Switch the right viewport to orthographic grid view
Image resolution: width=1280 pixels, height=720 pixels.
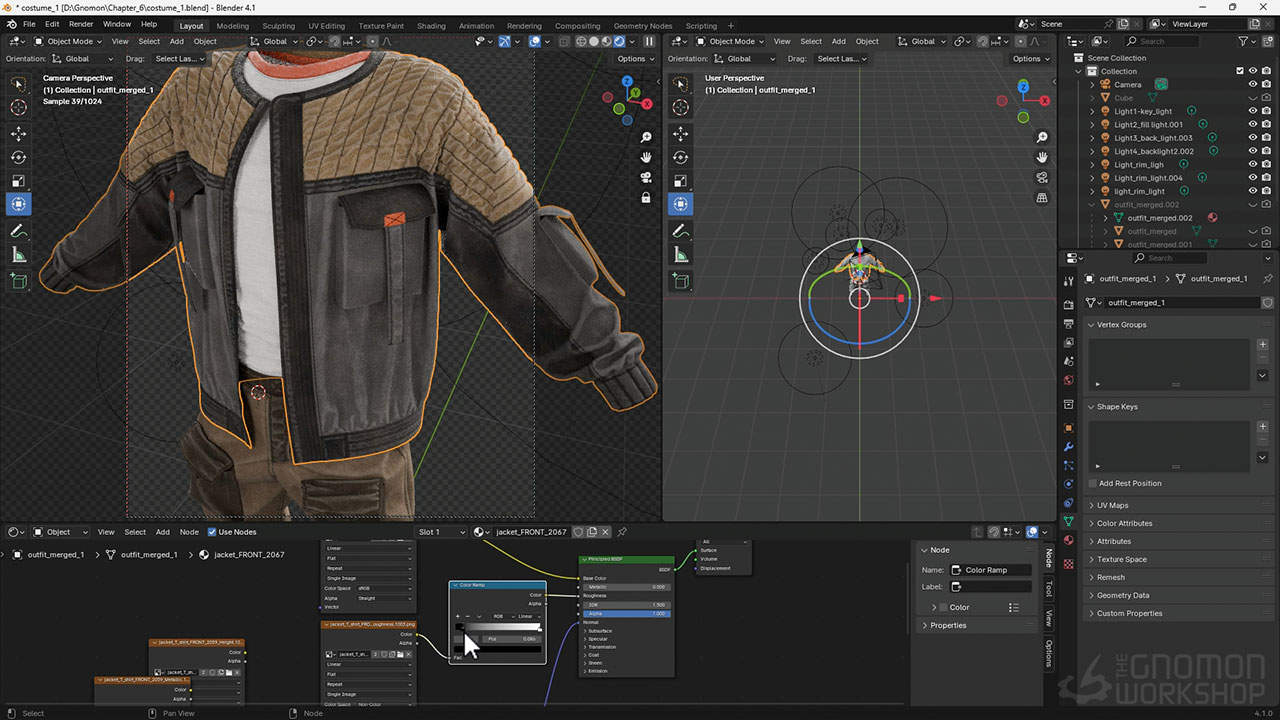[1042, 197]
